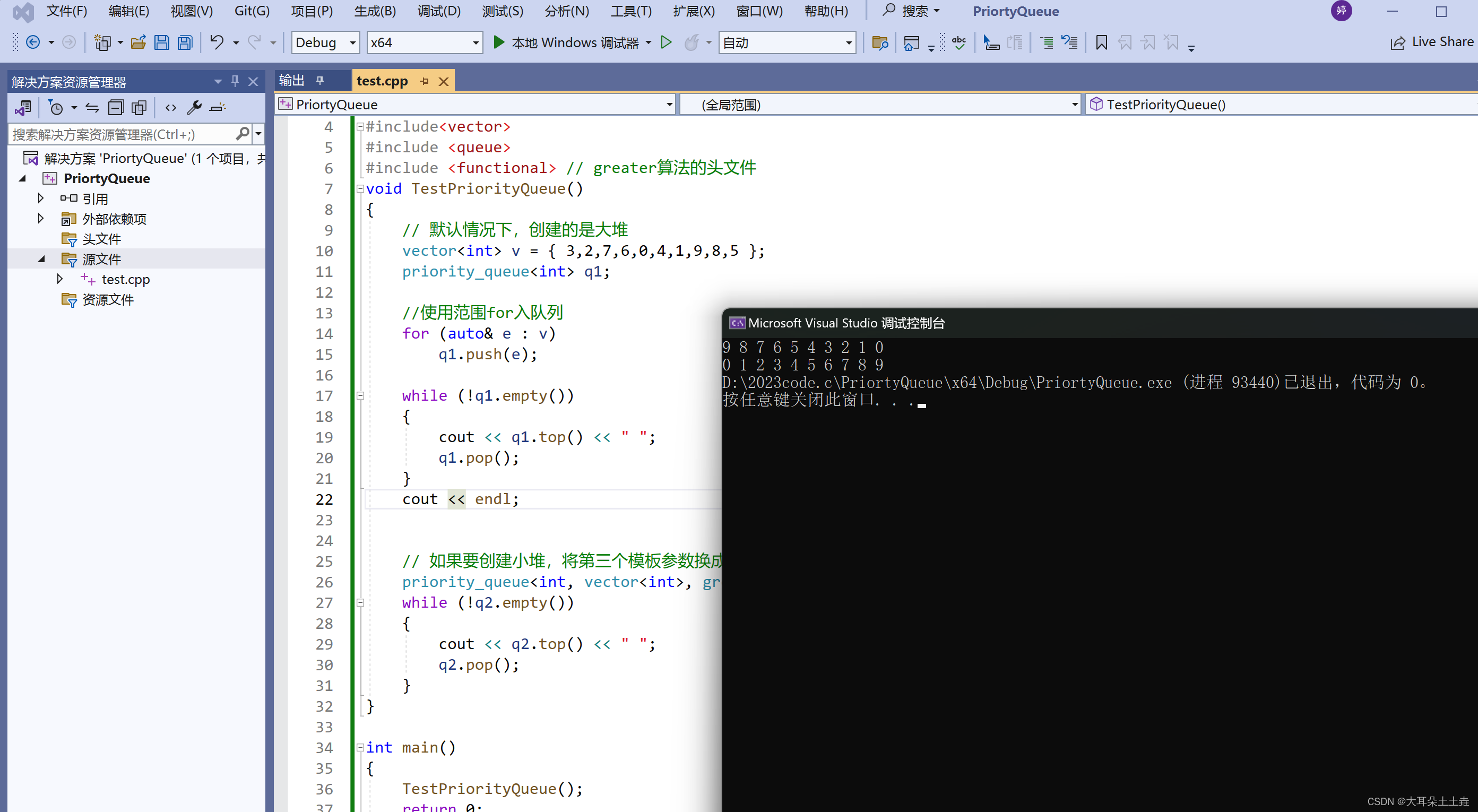Open the 扩展(X) menu
The width and height of the screenshot is (1478, 812).
(x=694, y=11)
